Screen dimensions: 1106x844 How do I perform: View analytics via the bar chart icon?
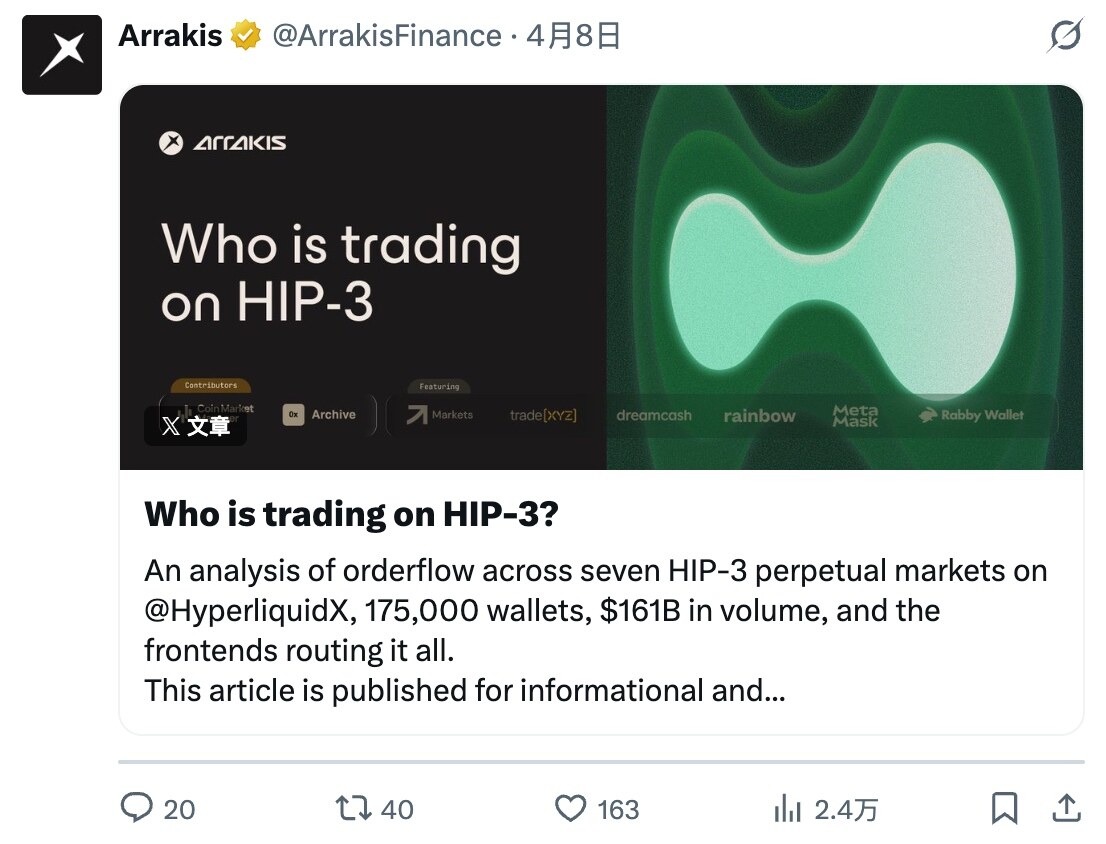pos(788,808)
